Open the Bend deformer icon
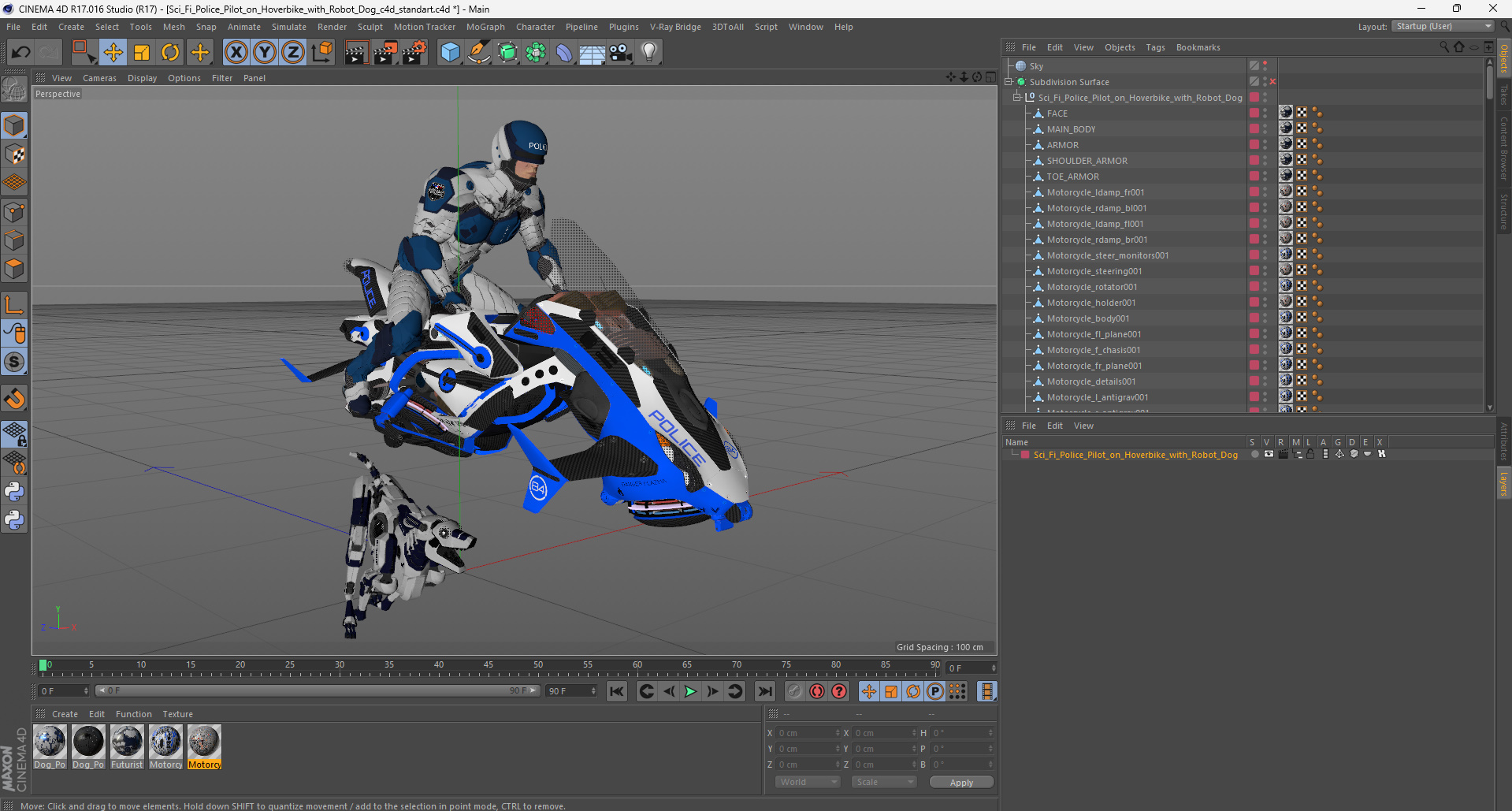Viewport: 1512px width, 811px height. 564,53
